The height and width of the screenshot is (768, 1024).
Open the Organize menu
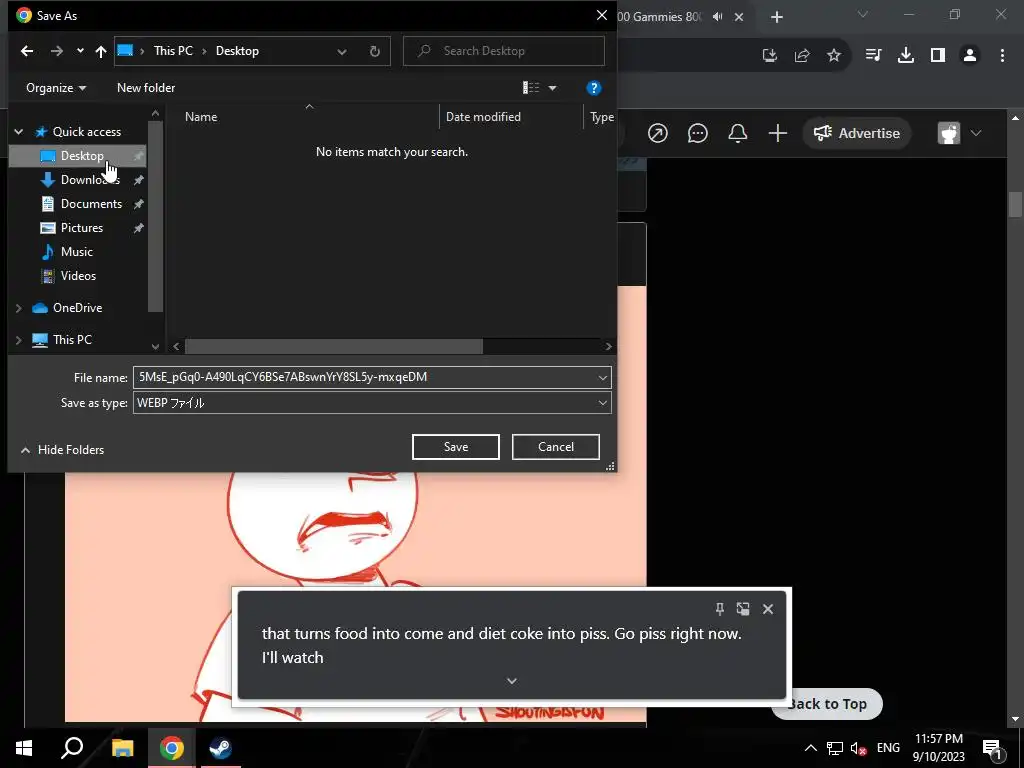[x=56, y=88]
